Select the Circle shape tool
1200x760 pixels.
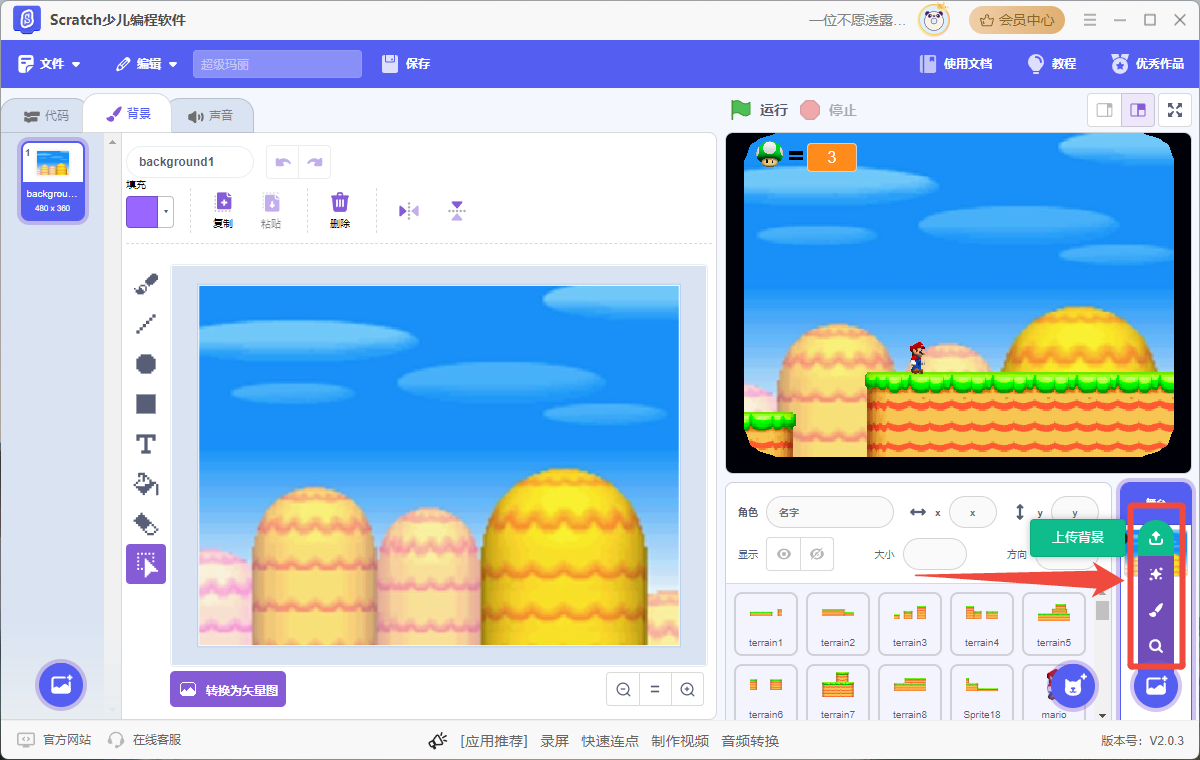pyautogui.click(x=146, y=364)
